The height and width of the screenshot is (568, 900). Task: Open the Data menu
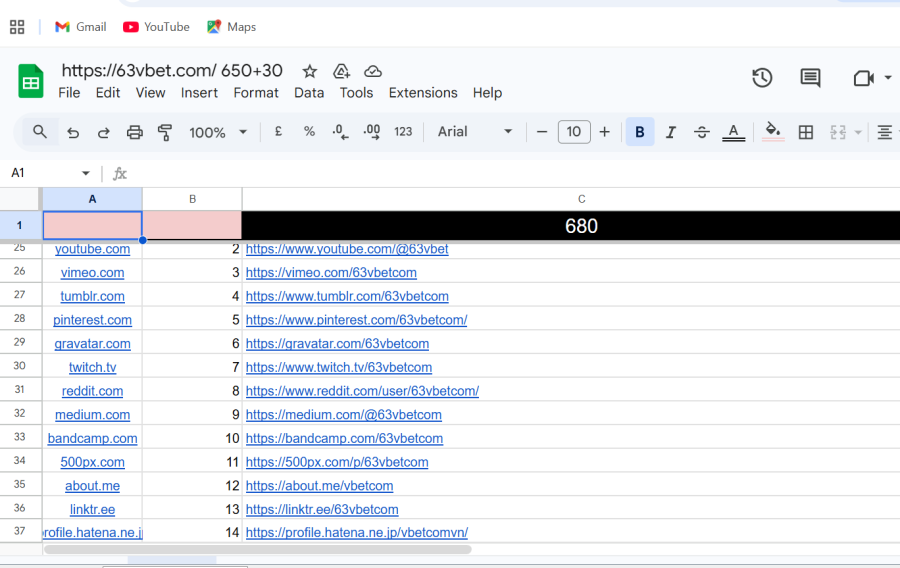coord(309,92)
